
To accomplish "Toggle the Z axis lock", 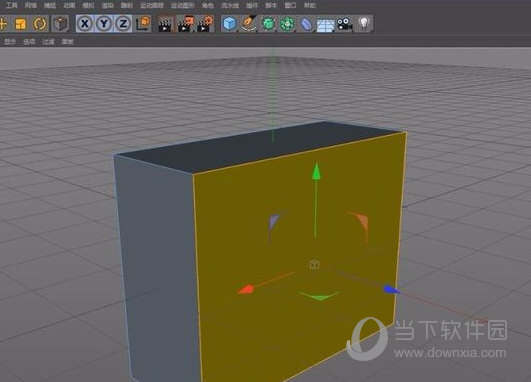I will click(123, 24).
